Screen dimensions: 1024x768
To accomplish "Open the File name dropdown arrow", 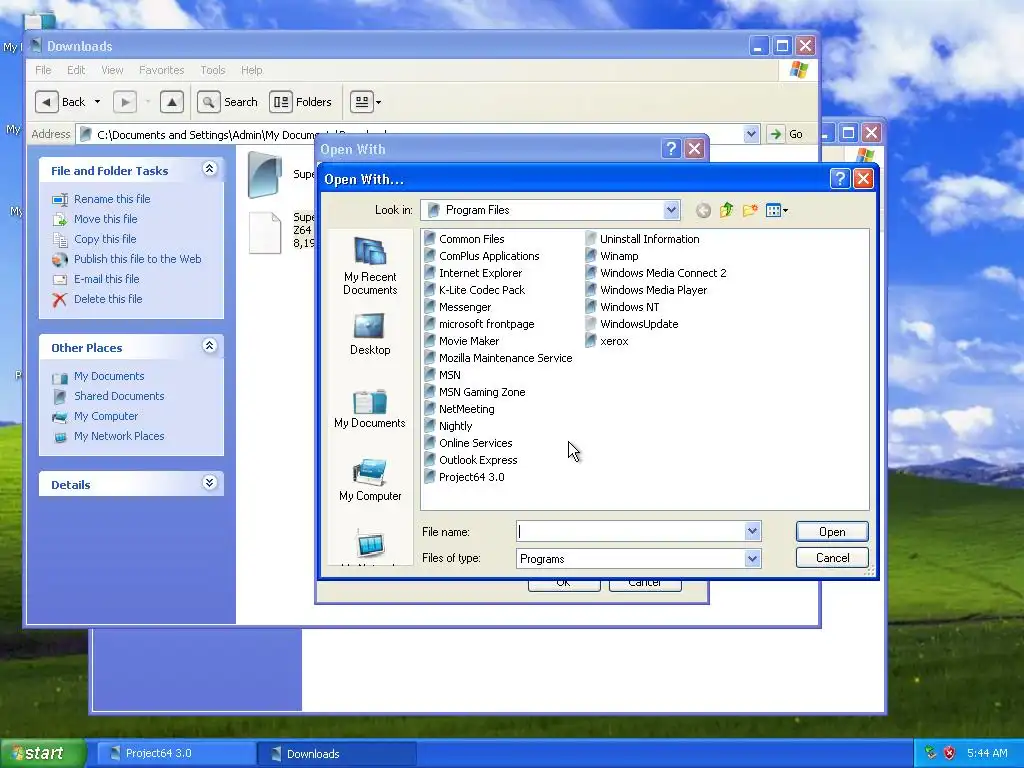I will point(752,531).
